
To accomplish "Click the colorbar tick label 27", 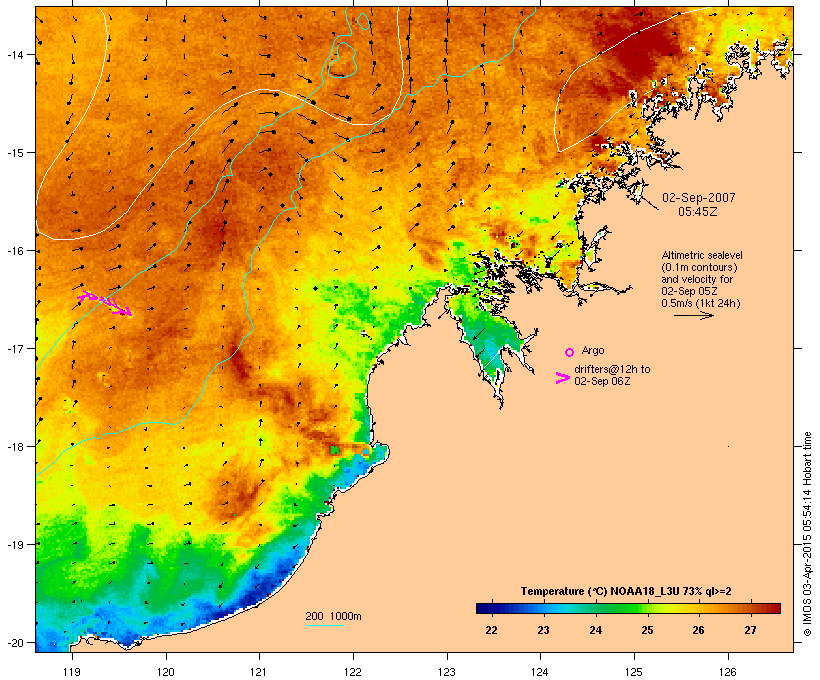I will (x=750, y=630).
